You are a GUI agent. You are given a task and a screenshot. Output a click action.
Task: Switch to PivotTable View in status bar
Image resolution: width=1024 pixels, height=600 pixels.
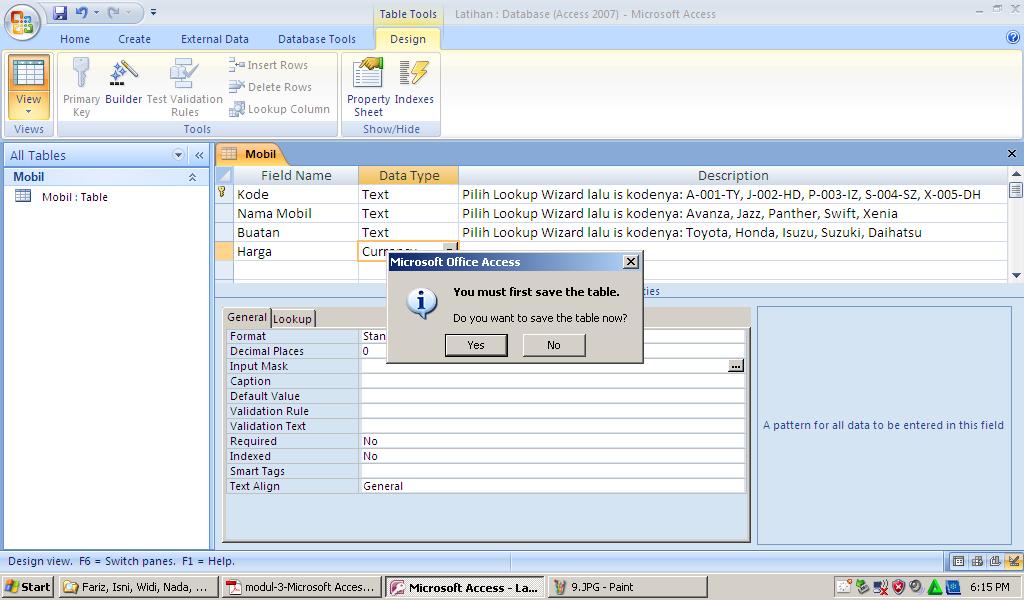977,561
